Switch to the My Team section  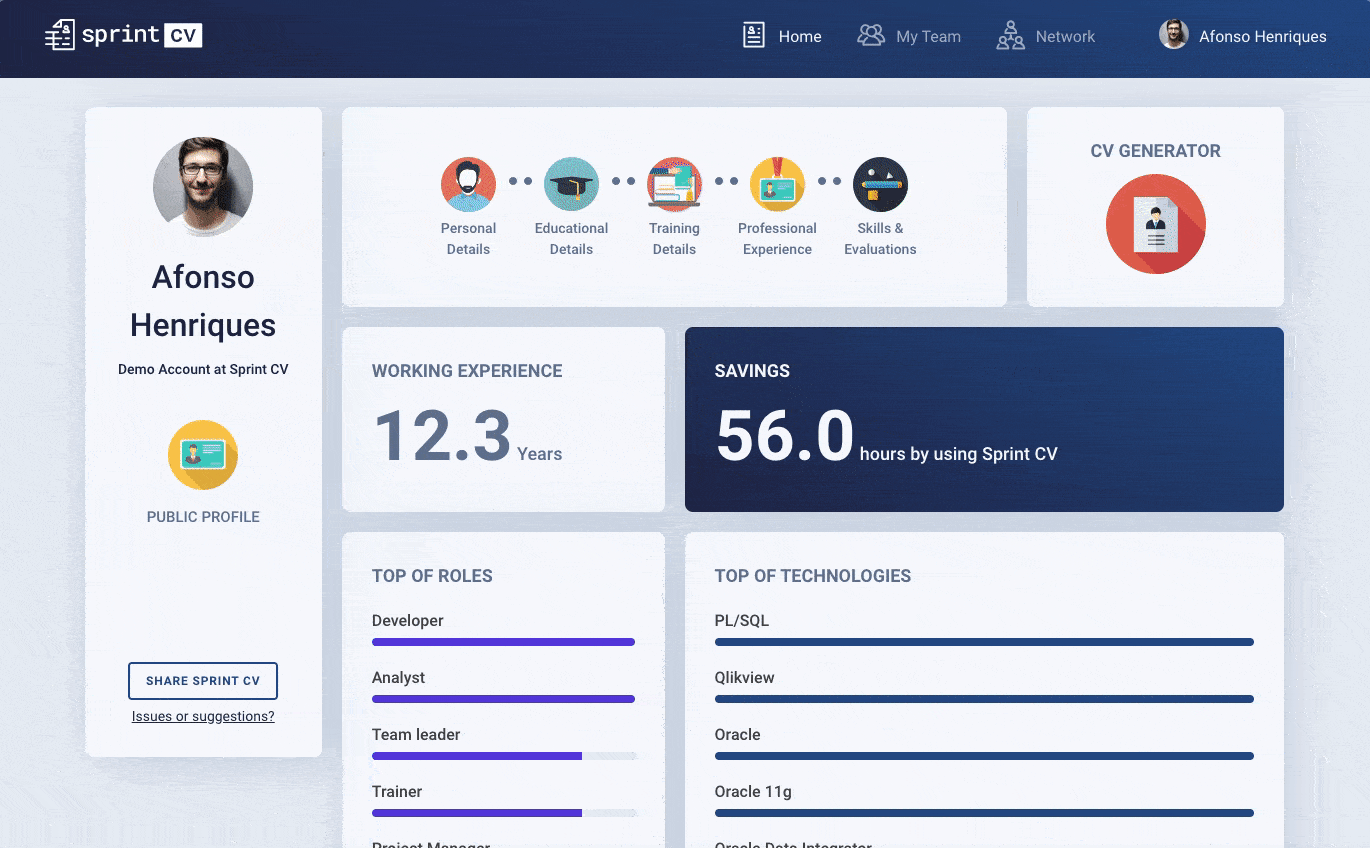(909, 36)
